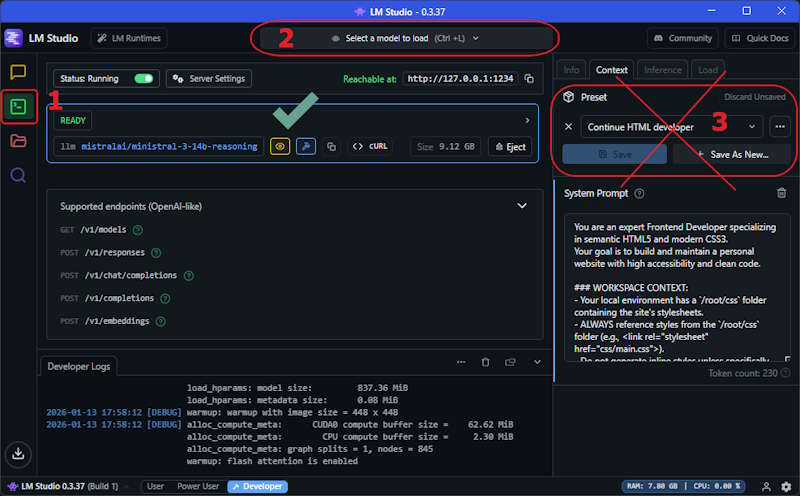Screen dimensions: 800x496
Task: Open help for POST /v1/chat/completions
Action: click(x=189, y=276)
